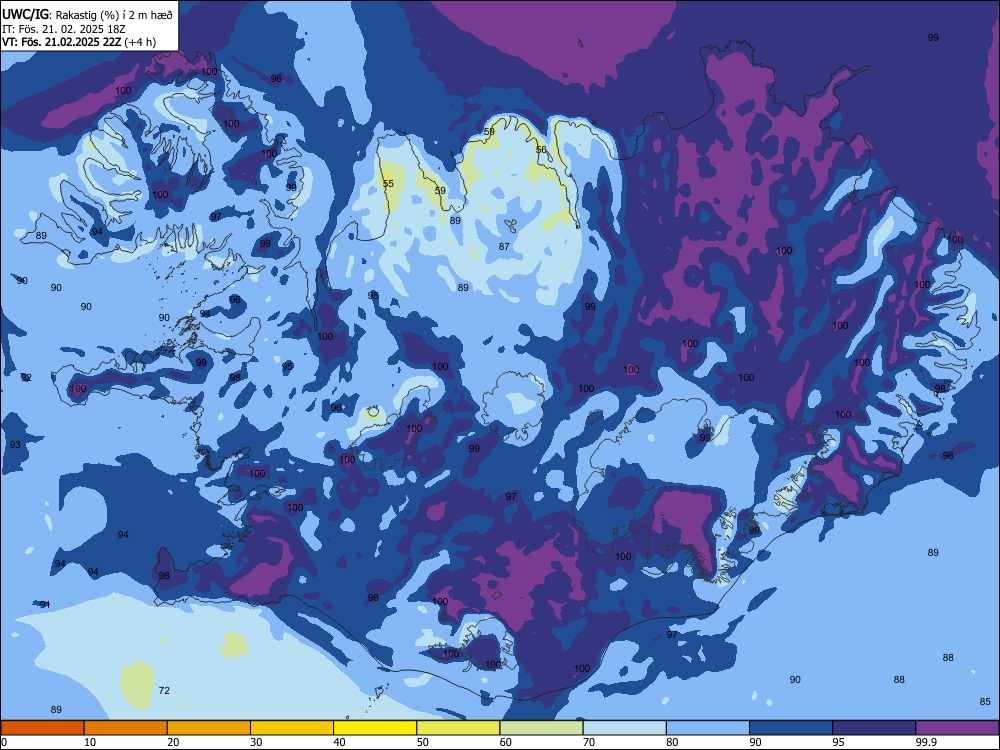Click the init time 'IT: Fös. 21. 02. 2025 18Z'
Screen dimensions: 1000x750
click(63, 29)
